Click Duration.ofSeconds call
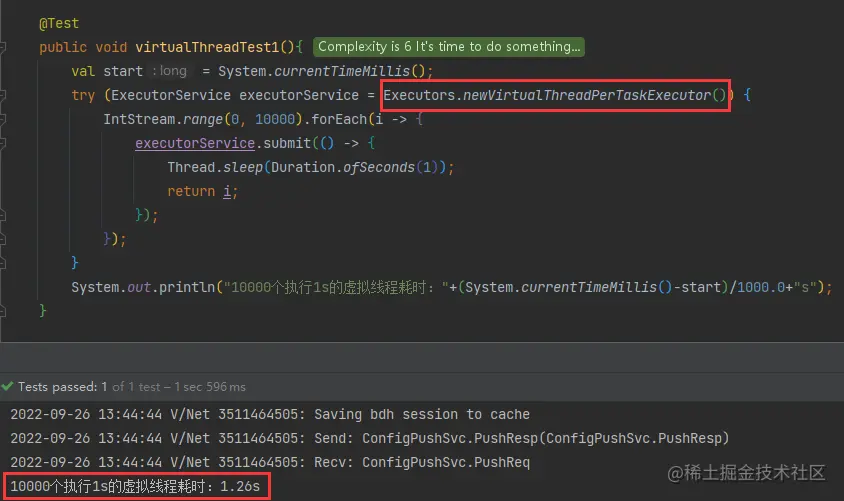The height and width of the screenshot is (501, 844). point(343,167)
